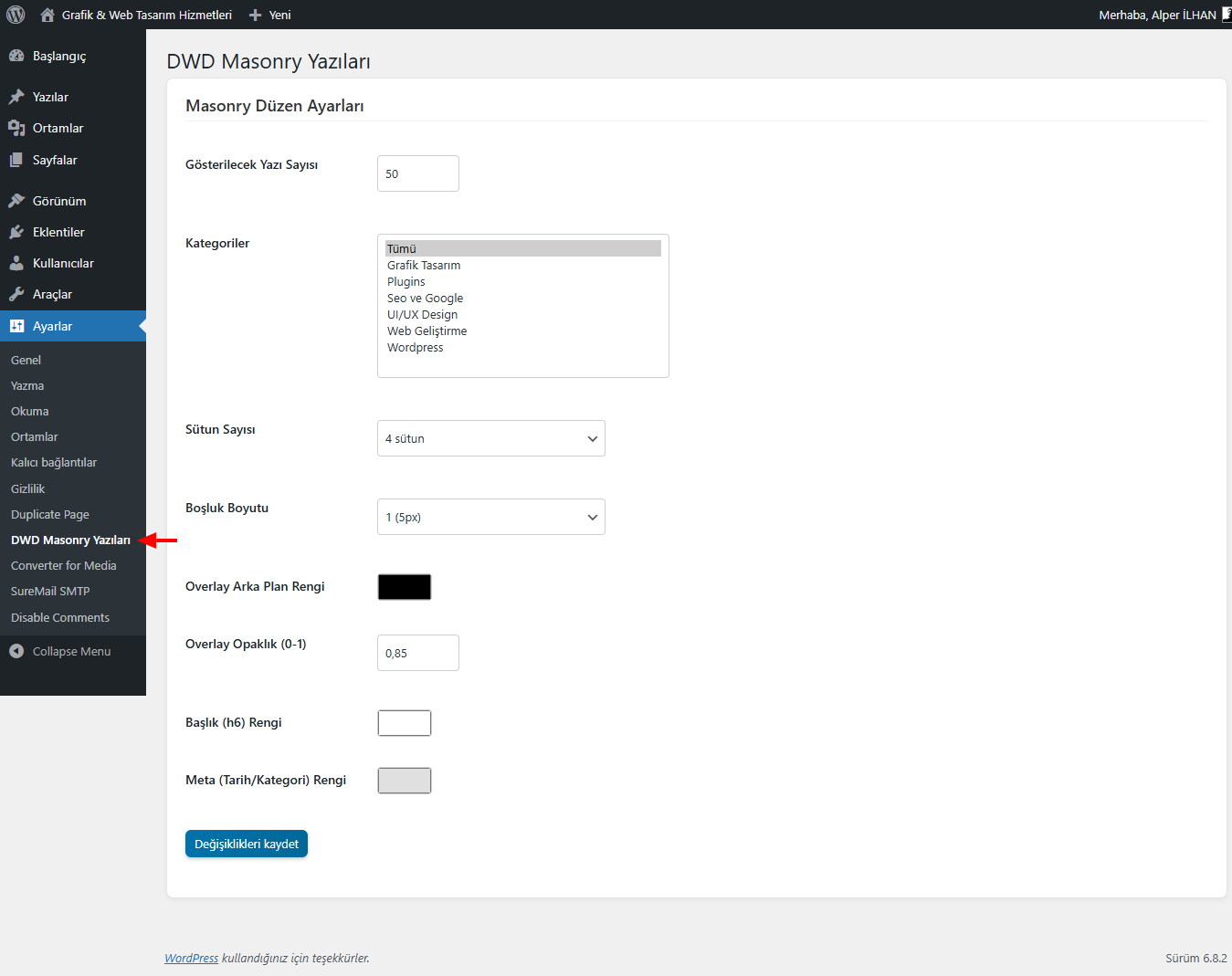Click the Araçlar wrench icon
The width and height of the screenshot is (1232, 976).
[16, 294]
